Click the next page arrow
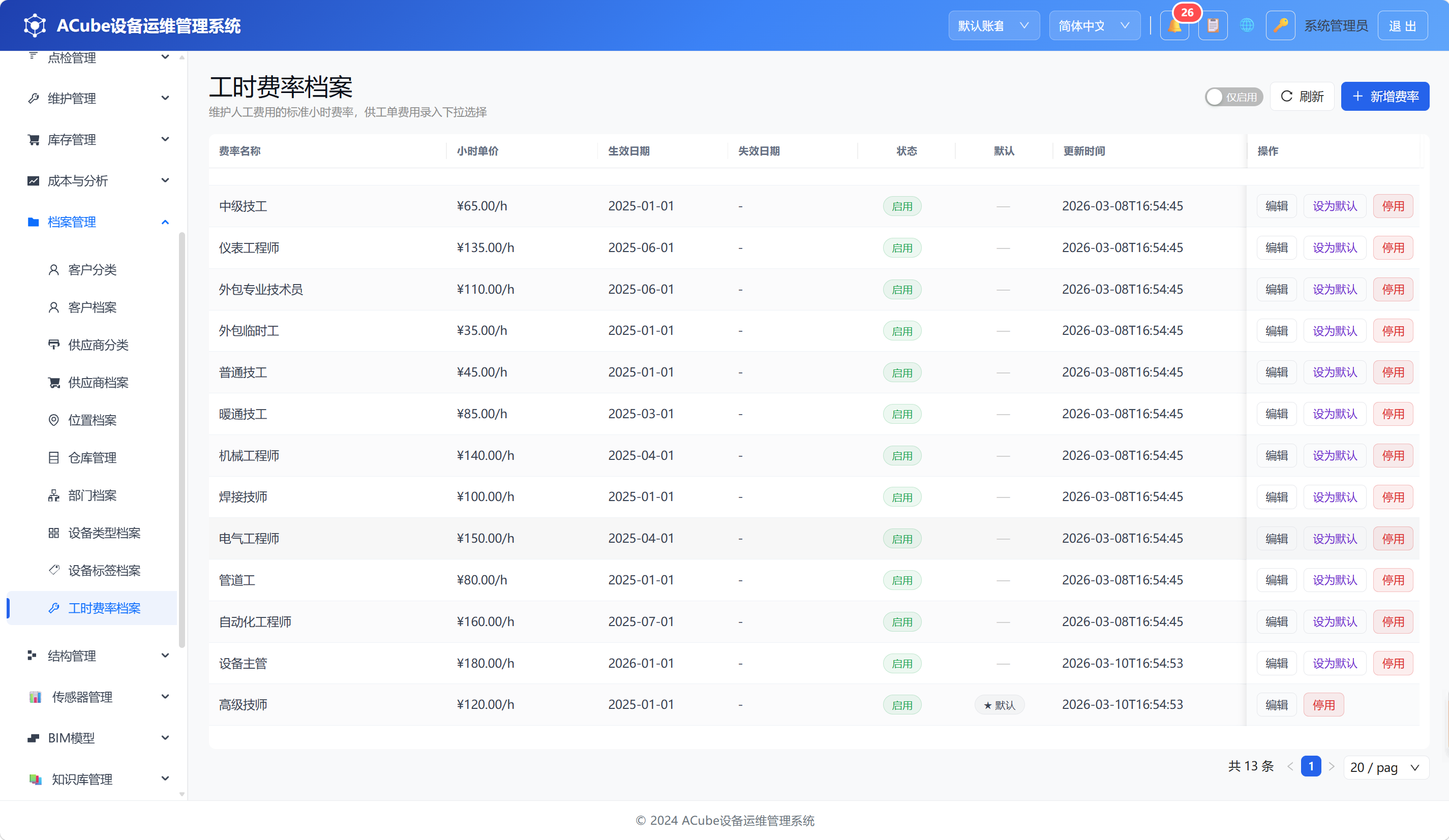Image resolution: width=1449 pixels, height=840 pixels. click(1331, 766)
